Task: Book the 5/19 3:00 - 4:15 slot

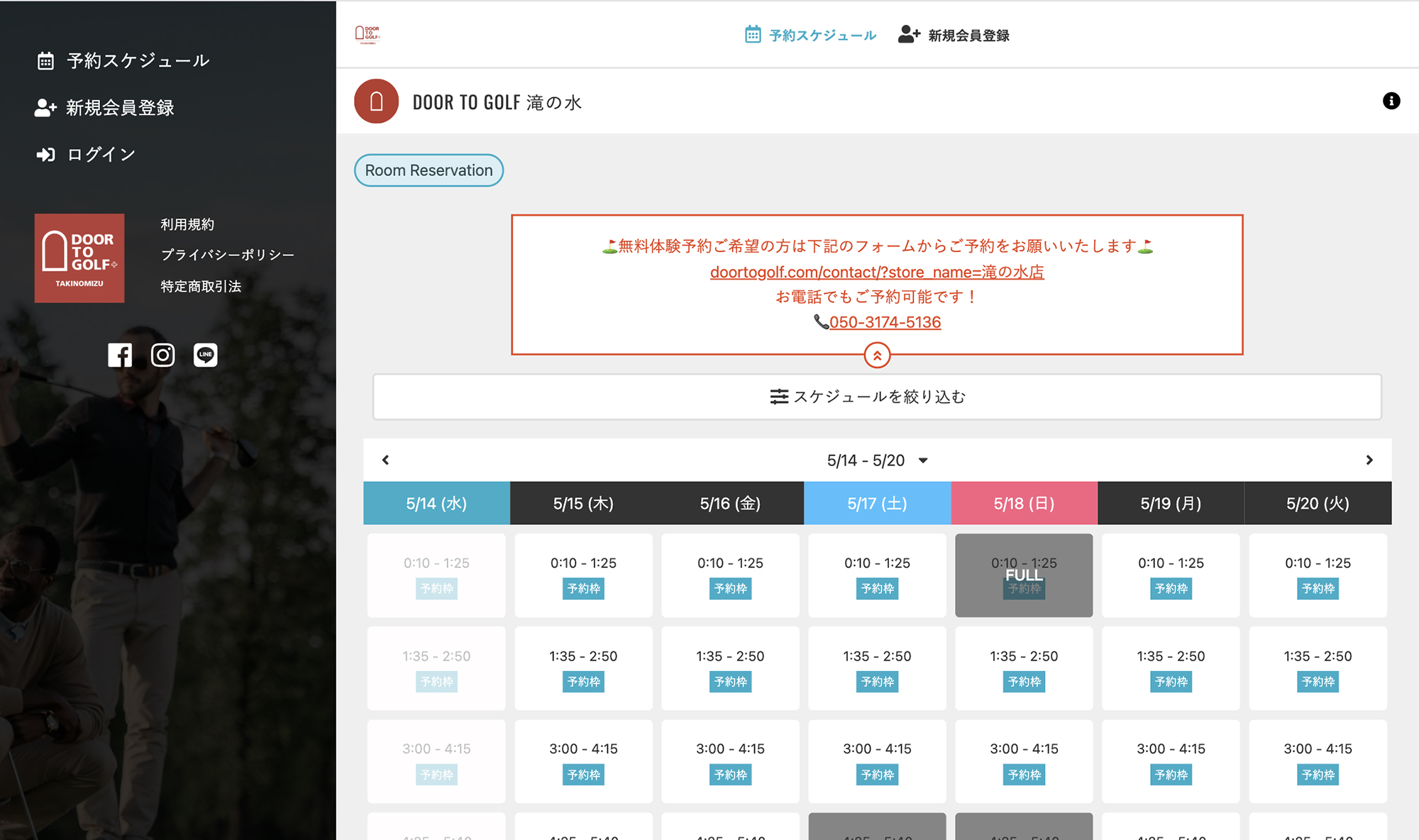Action: pos(1171,761)
